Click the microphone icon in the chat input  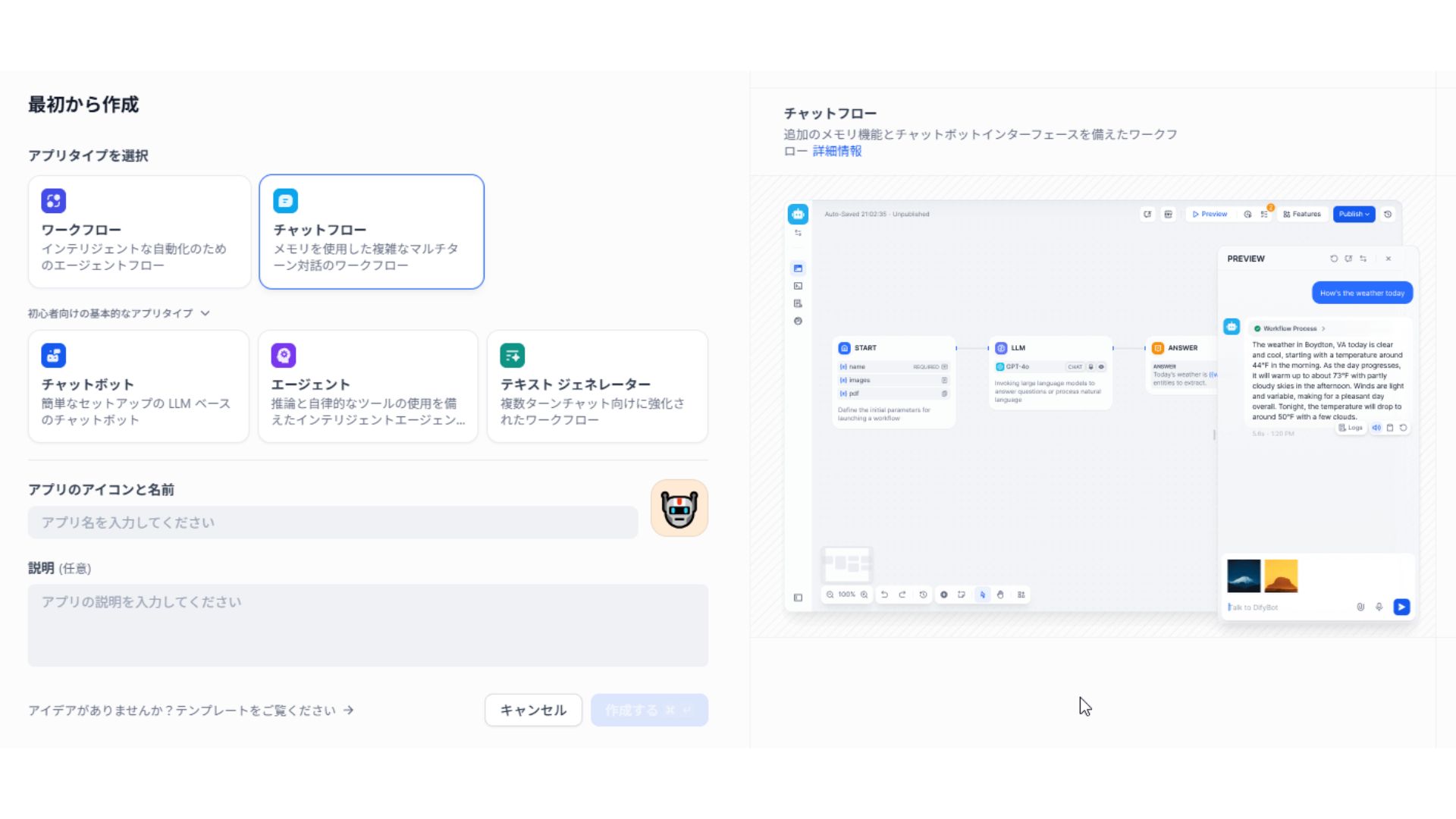[x=1379, y=607]
